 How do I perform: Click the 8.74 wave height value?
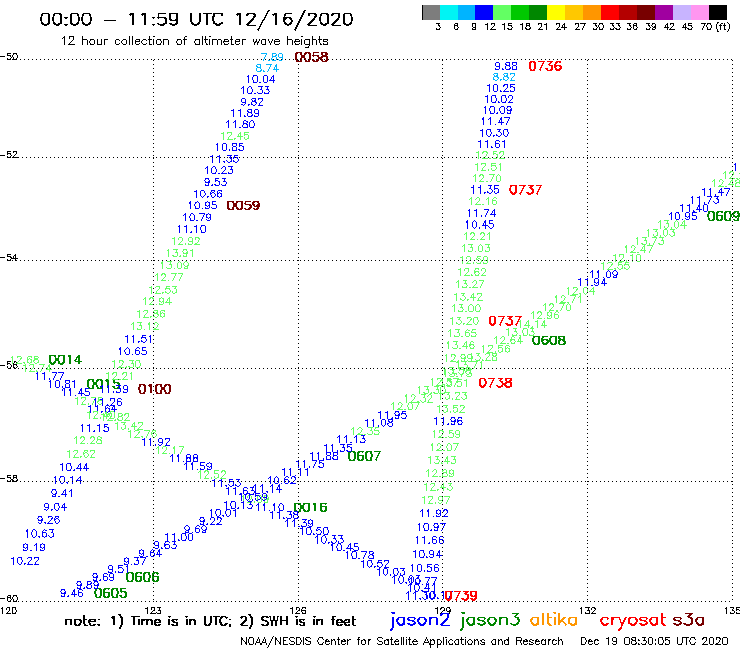pos(267,68)
